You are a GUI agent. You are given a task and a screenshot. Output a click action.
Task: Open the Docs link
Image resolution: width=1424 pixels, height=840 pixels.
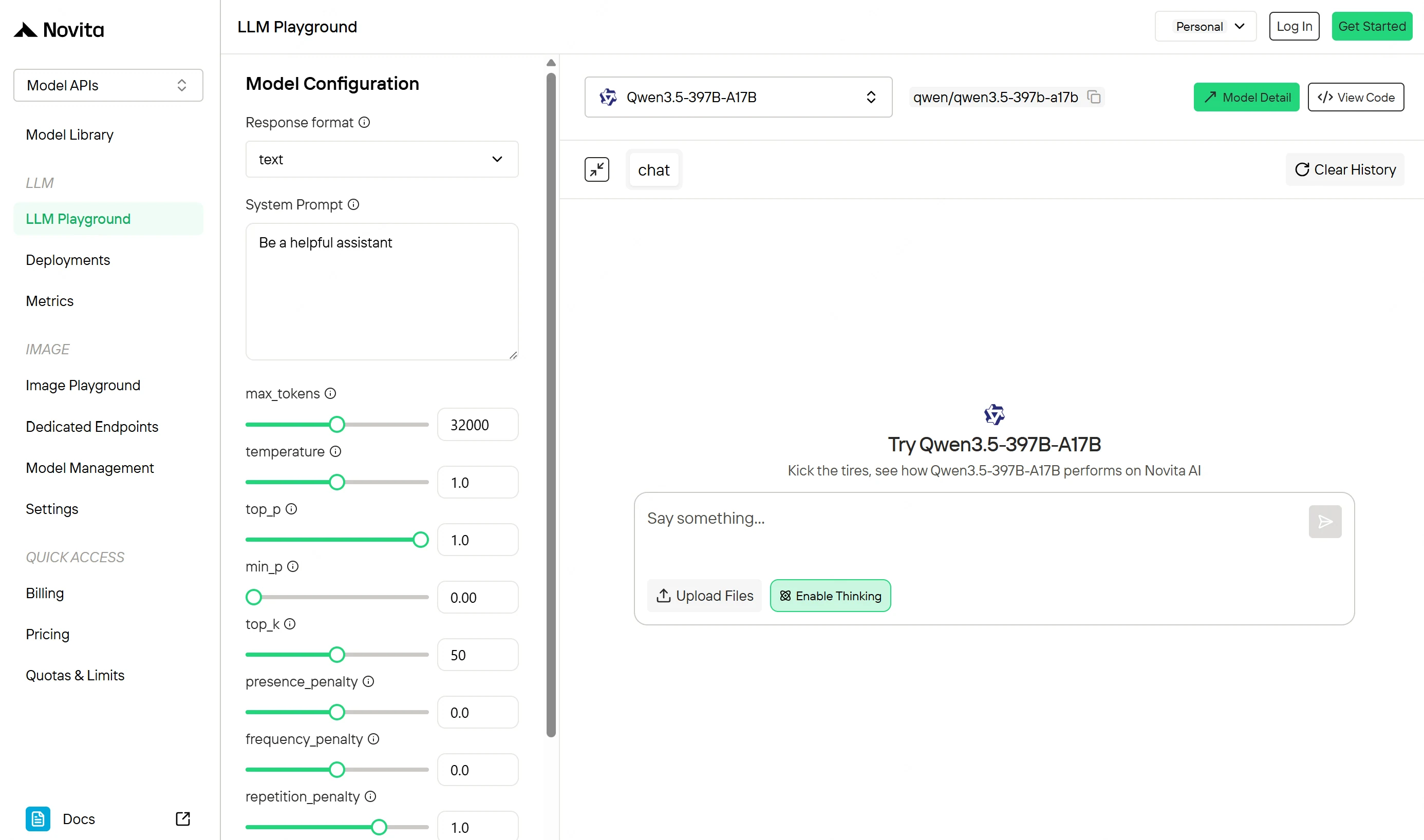tap(79, 818)
